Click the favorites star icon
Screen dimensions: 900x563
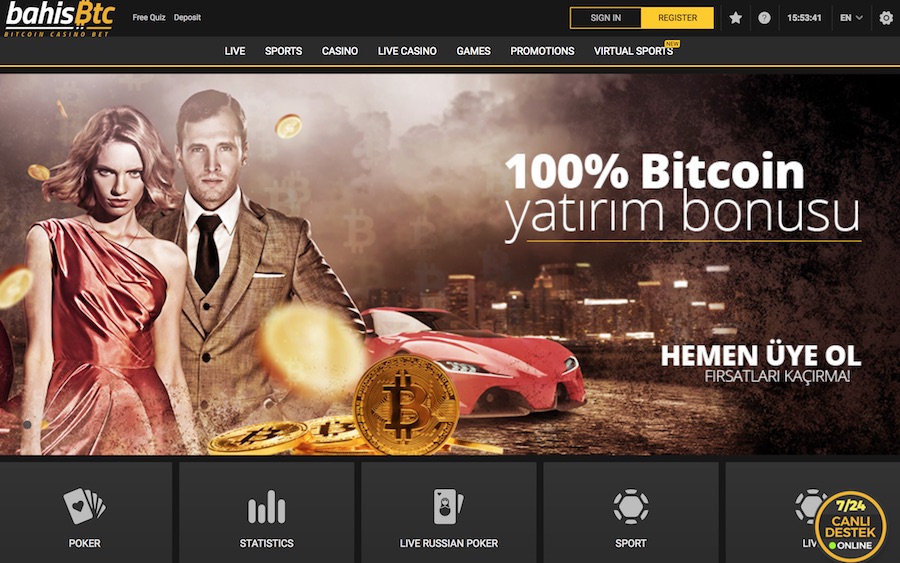(x=735, y=18)
